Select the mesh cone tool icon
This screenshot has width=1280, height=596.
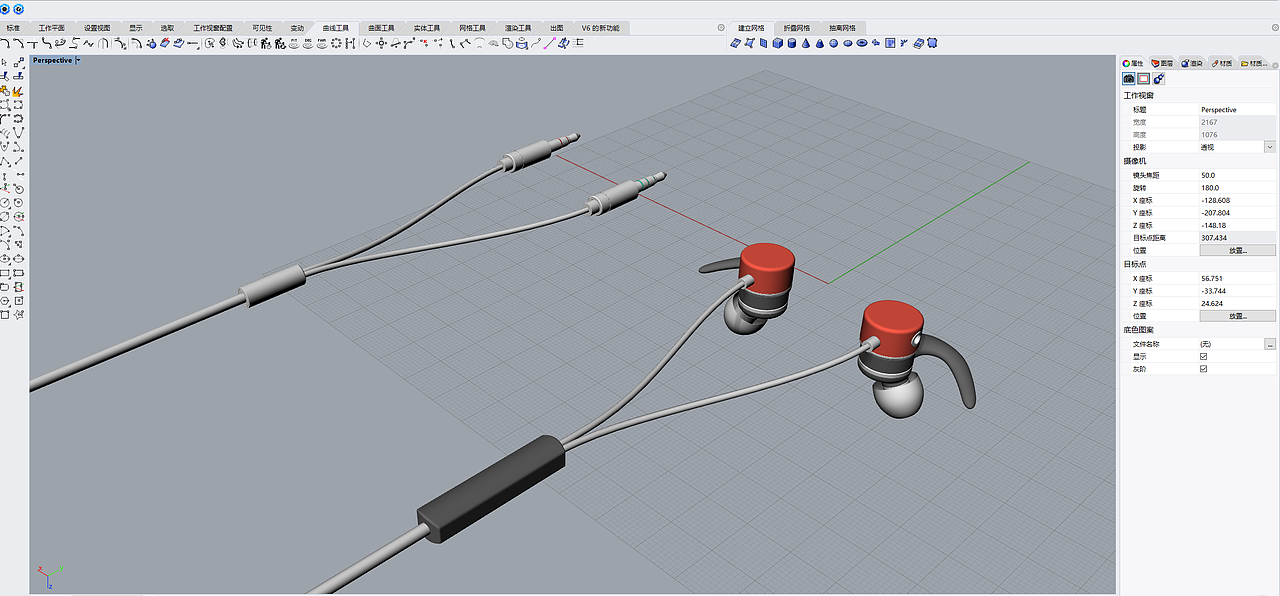pyautogui.click(x=806, y=43)
